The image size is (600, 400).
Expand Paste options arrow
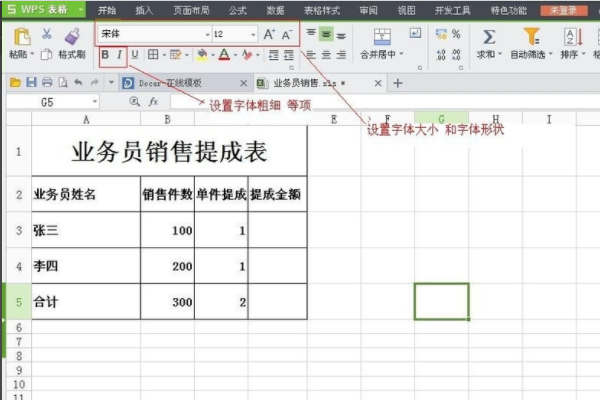point(32,54)
